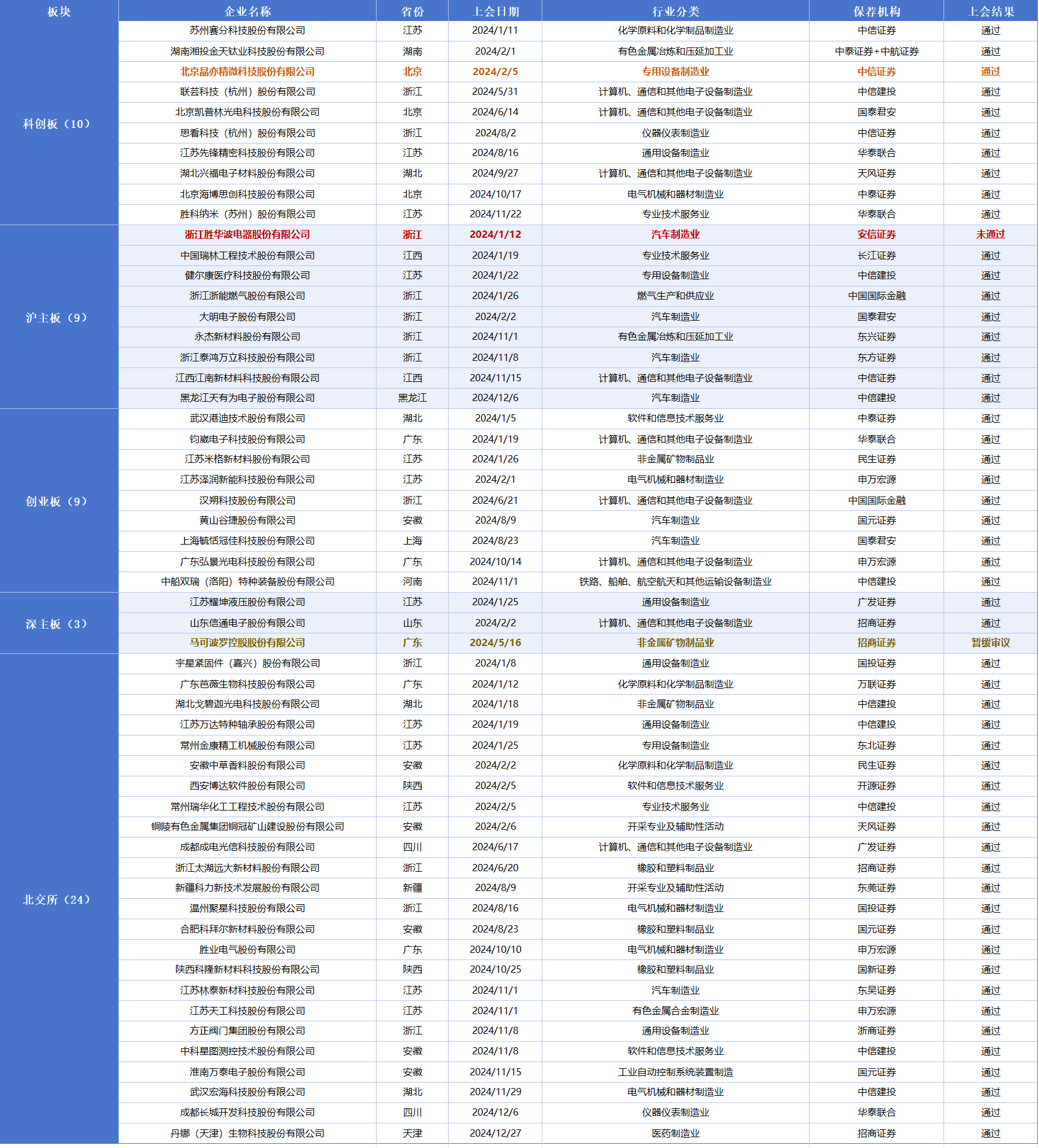Viewport: 1039px width, 1148px height.
Task: Click 中国瑞林工程技术股份有限公司 cell
Action: tap(247, 255)
